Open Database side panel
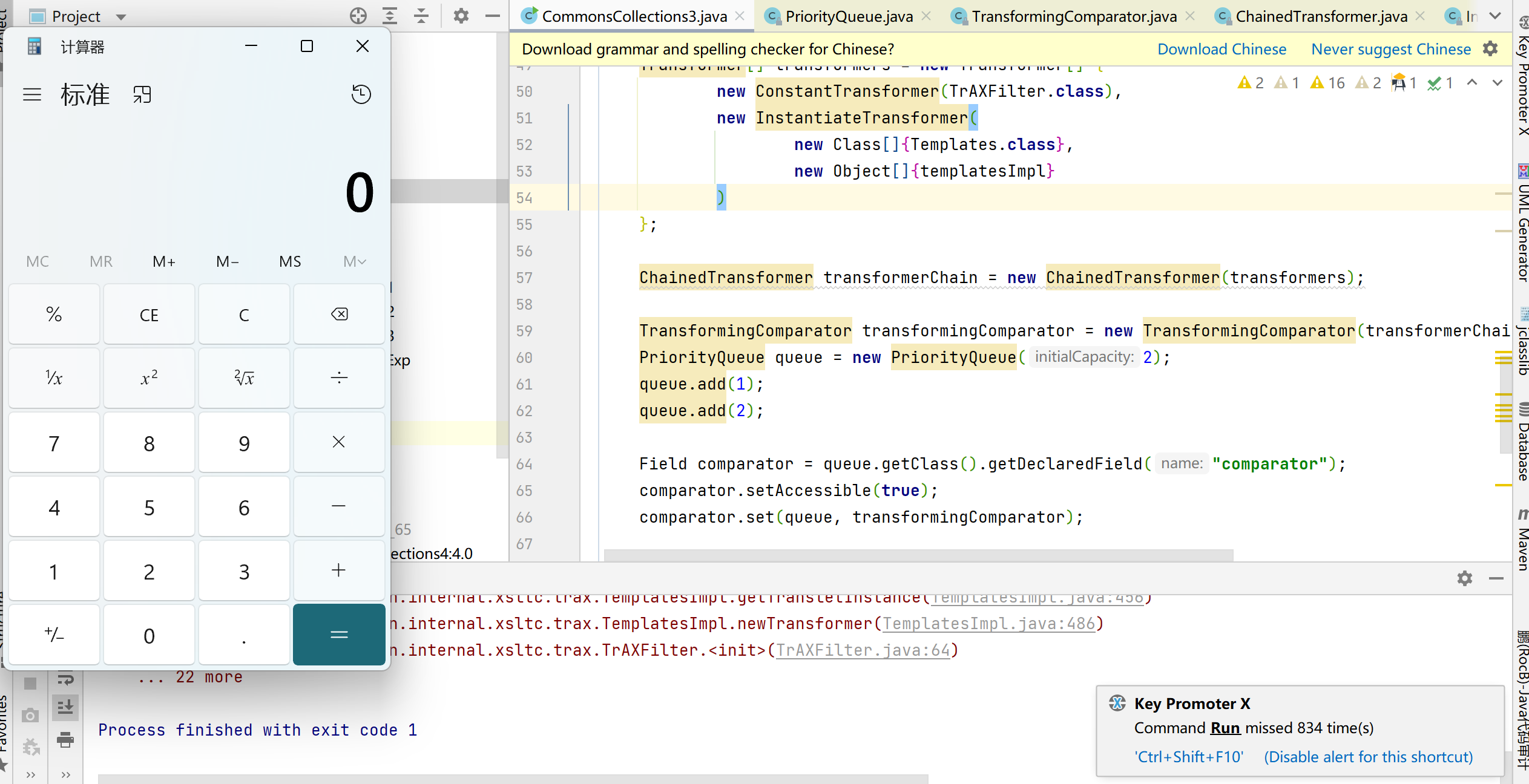This screenshot has height=784, width=1529. click(1523, 442)
